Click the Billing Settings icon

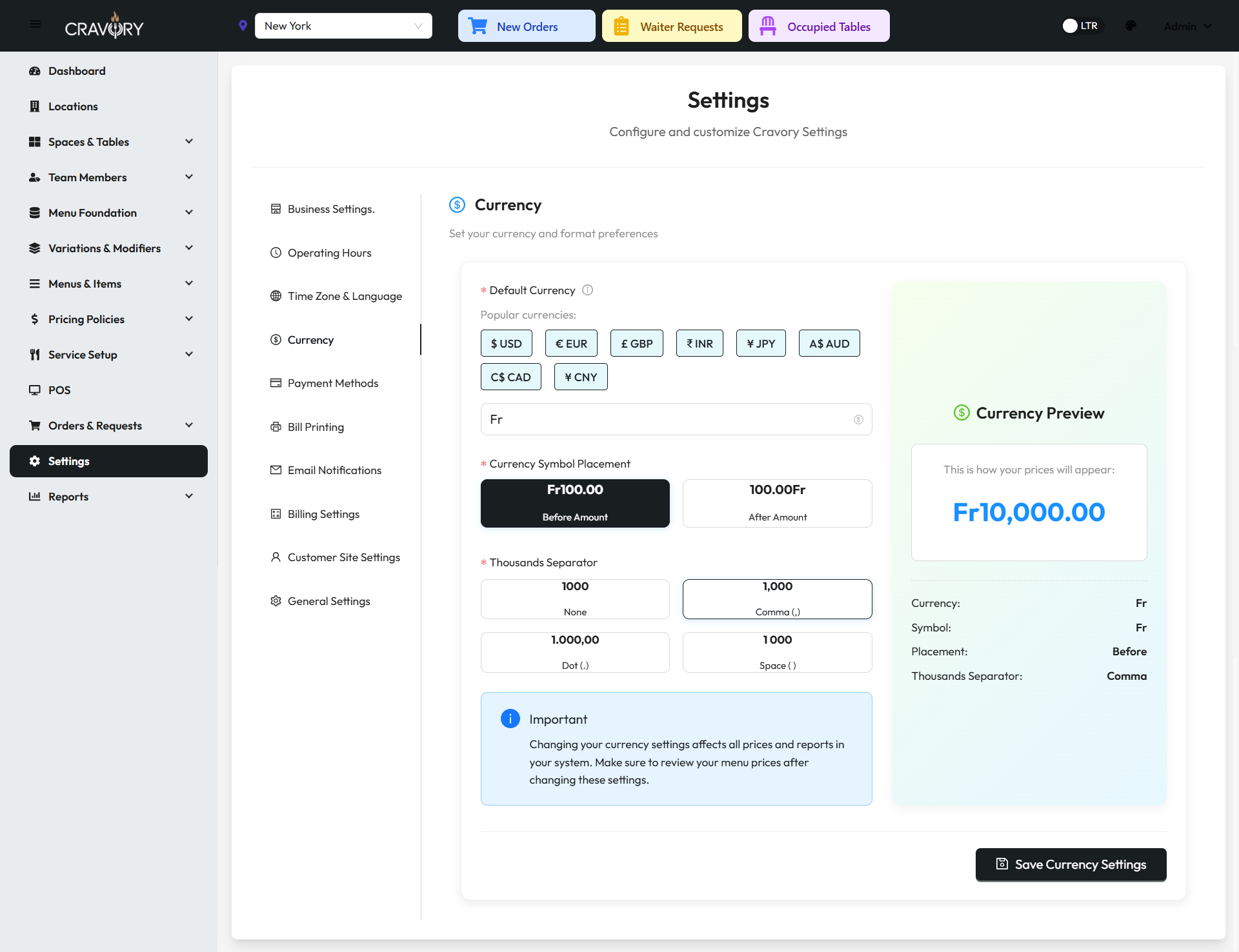[276, 514]
